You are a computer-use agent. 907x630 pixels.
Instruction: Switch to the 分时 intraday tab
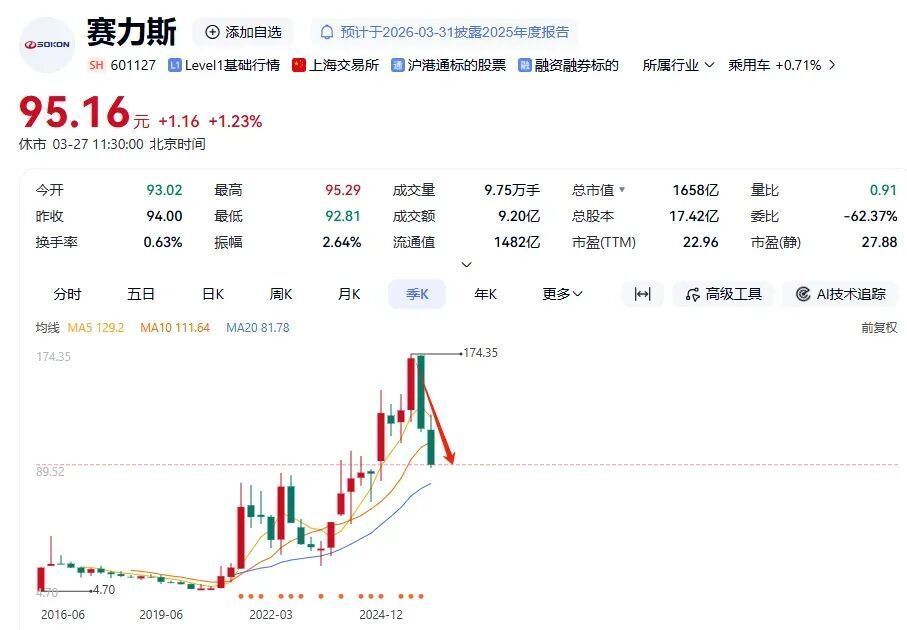67,294
